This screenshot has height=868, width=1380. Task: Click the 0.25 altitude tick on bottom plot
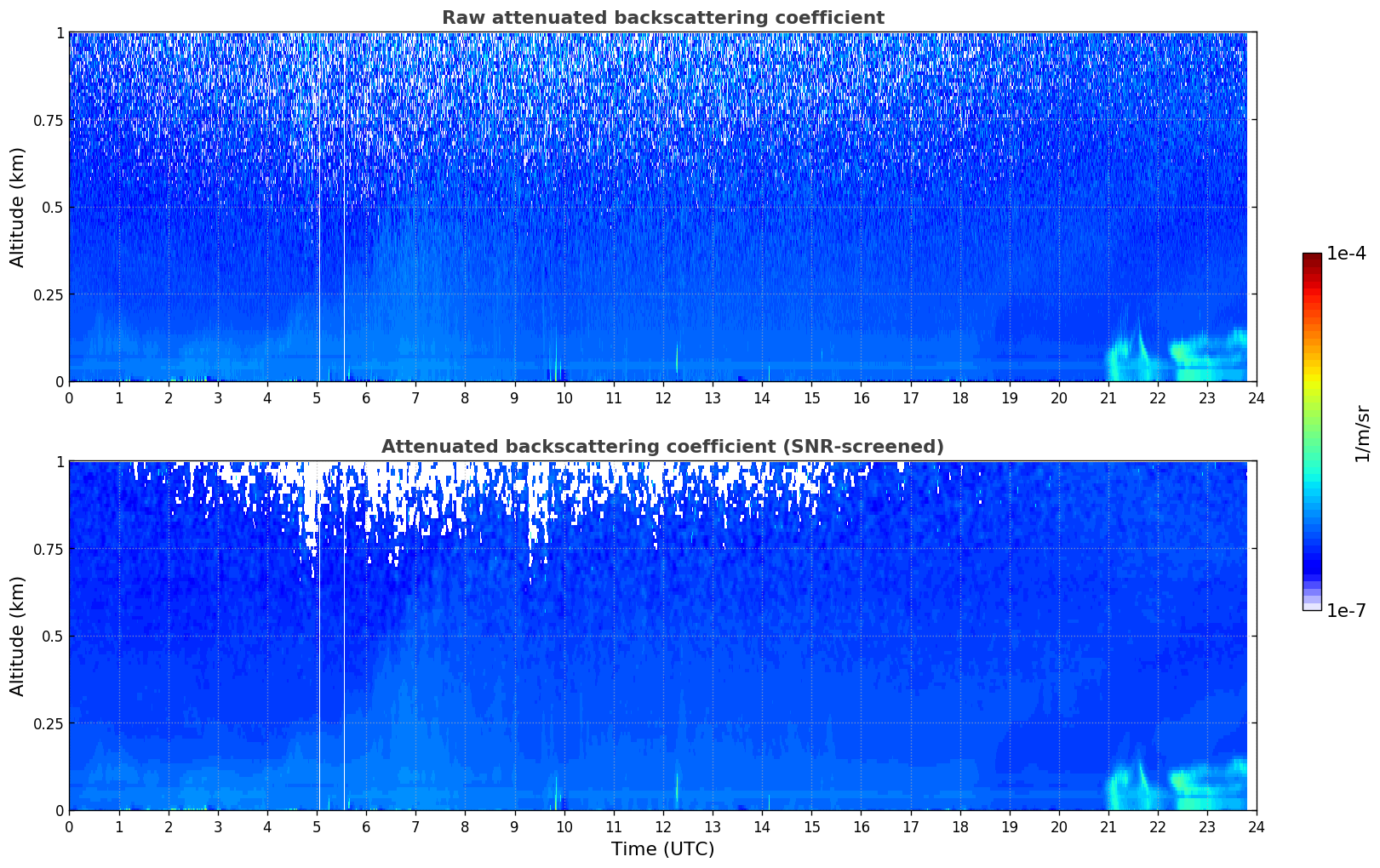48,723
